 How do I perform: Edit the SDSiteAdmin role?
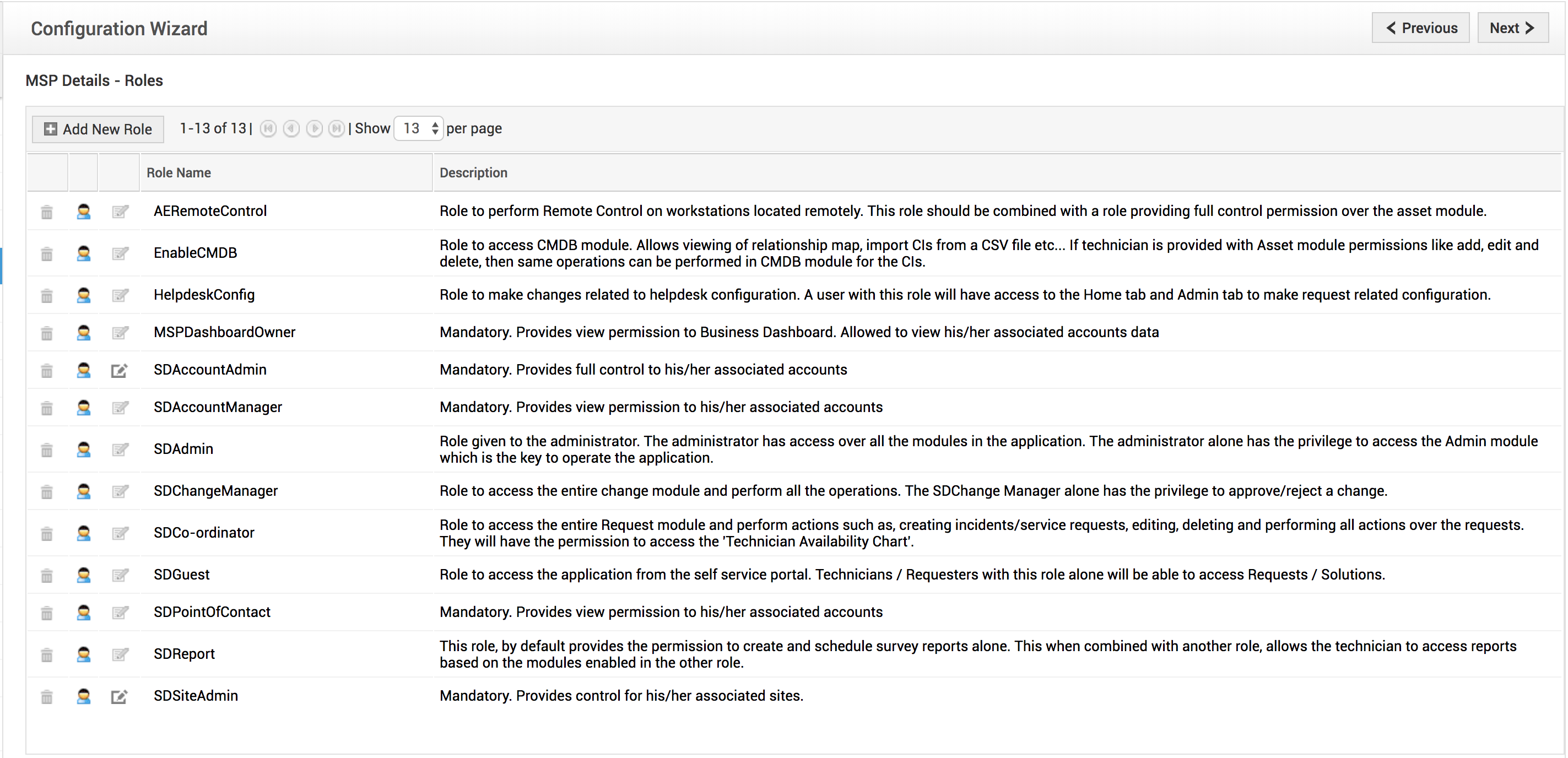(120, 696)
